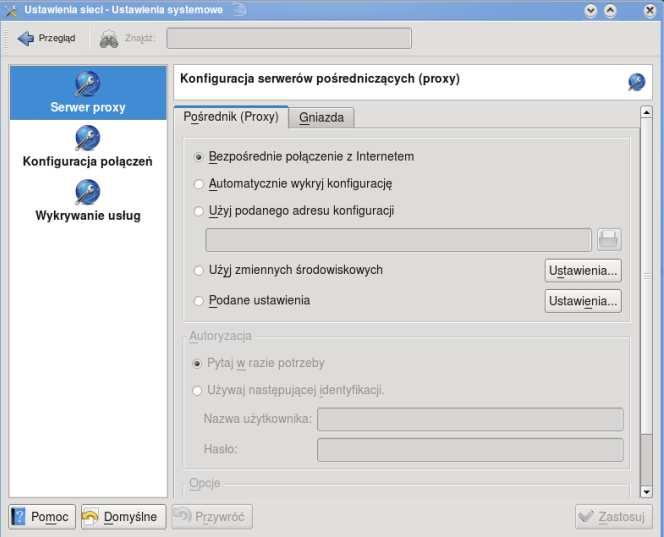Click the file browse icon beside address field

[609, 240]
